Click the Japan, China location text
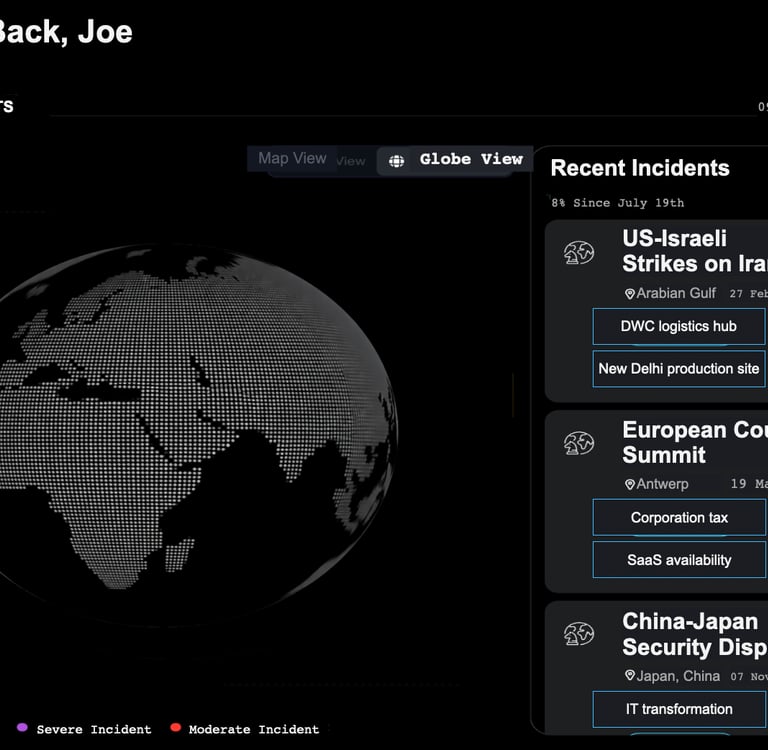 click(678, 676)
